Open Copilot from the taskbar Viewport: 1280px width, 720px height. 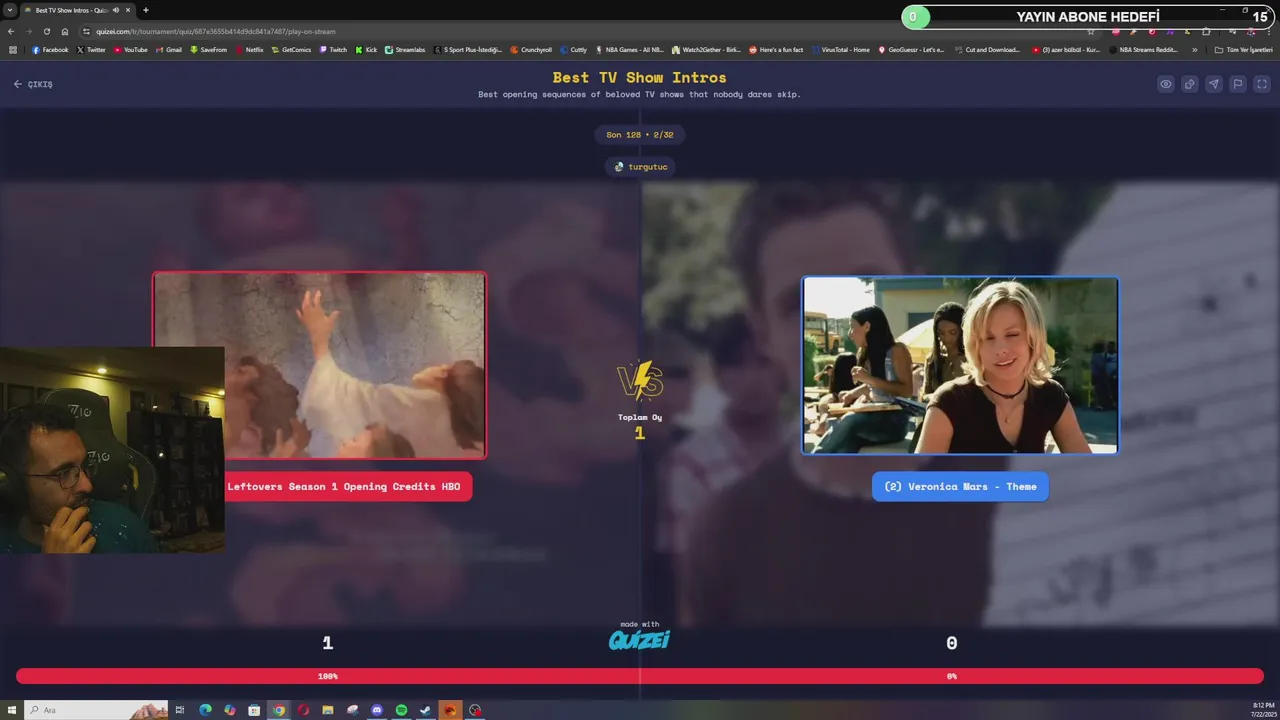point(230,710)
